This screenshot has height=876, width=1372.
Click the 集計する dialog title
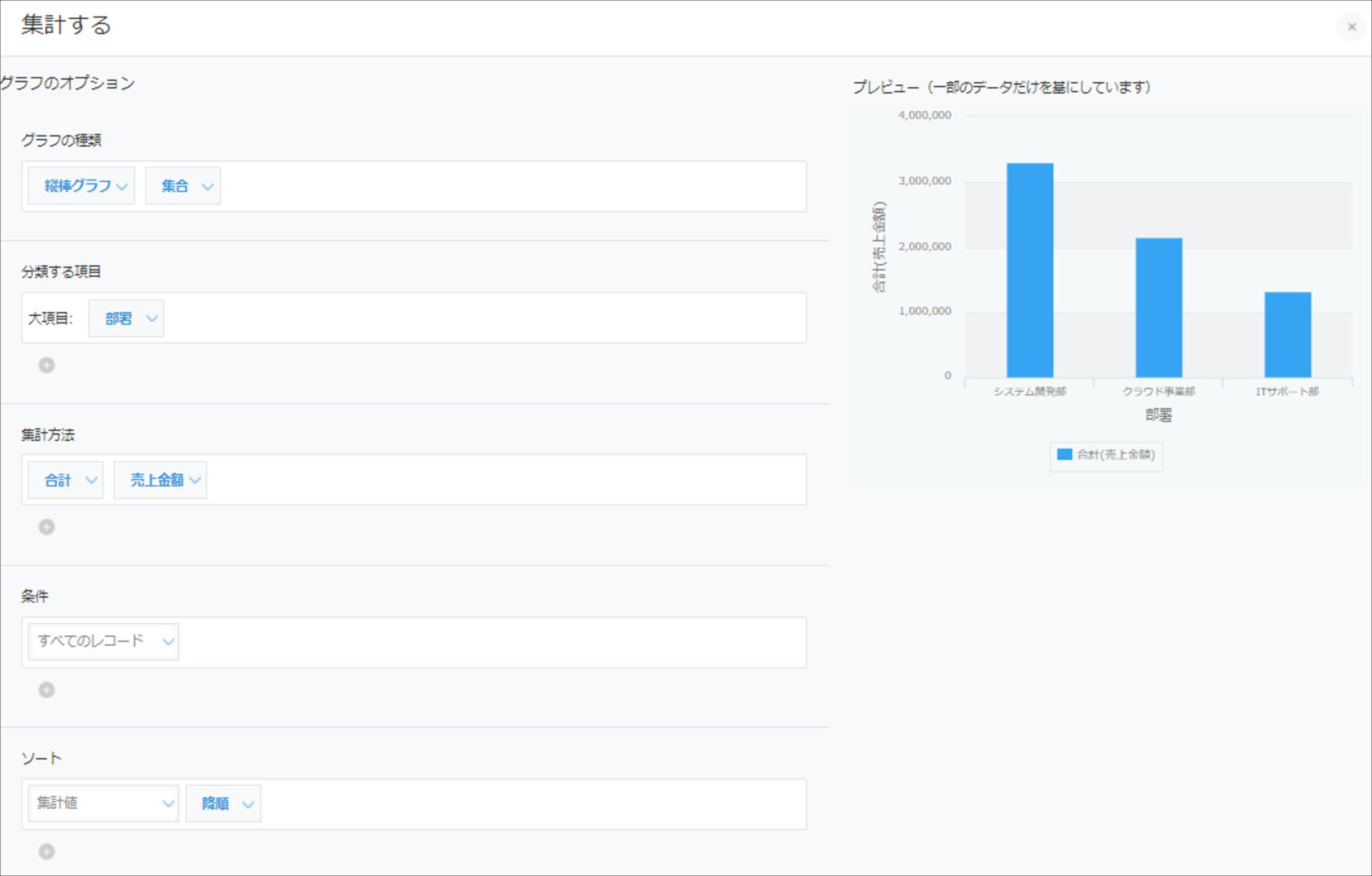click(x=66, y=25)
